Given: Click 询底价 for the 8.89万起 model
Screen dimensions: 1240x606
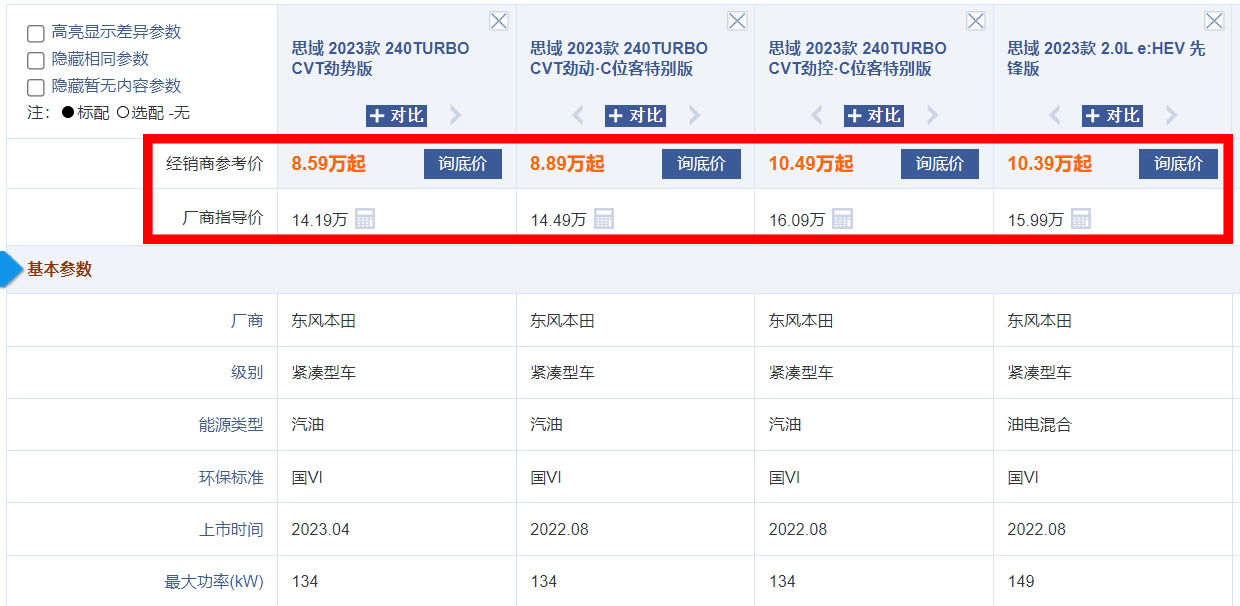Looking at the screenshot, I should click(x=701, y=164).
